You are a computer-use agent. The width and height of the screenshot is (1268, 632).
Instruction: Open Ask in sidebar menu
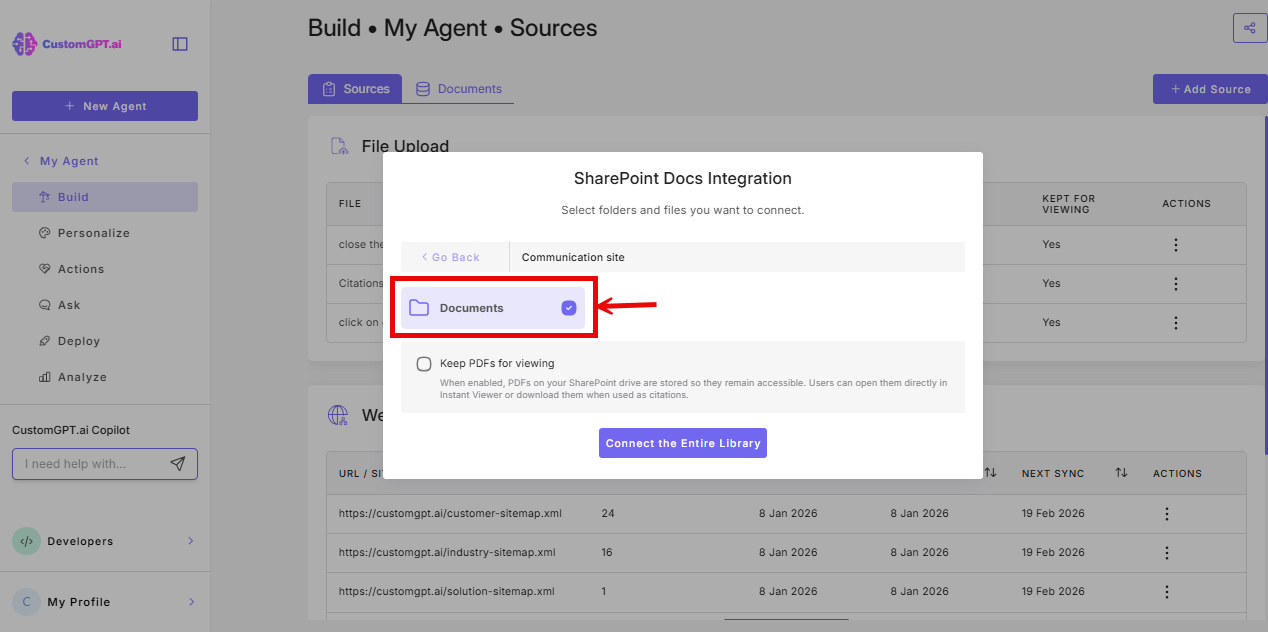coord(105,305)
